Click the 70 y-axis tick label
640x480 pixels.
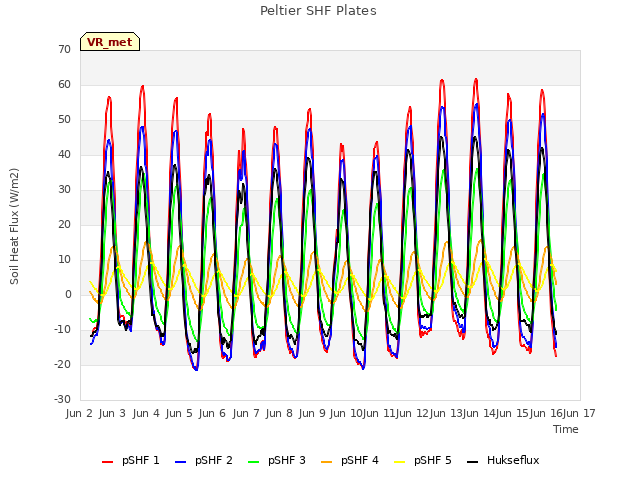(x=64, y=49)
